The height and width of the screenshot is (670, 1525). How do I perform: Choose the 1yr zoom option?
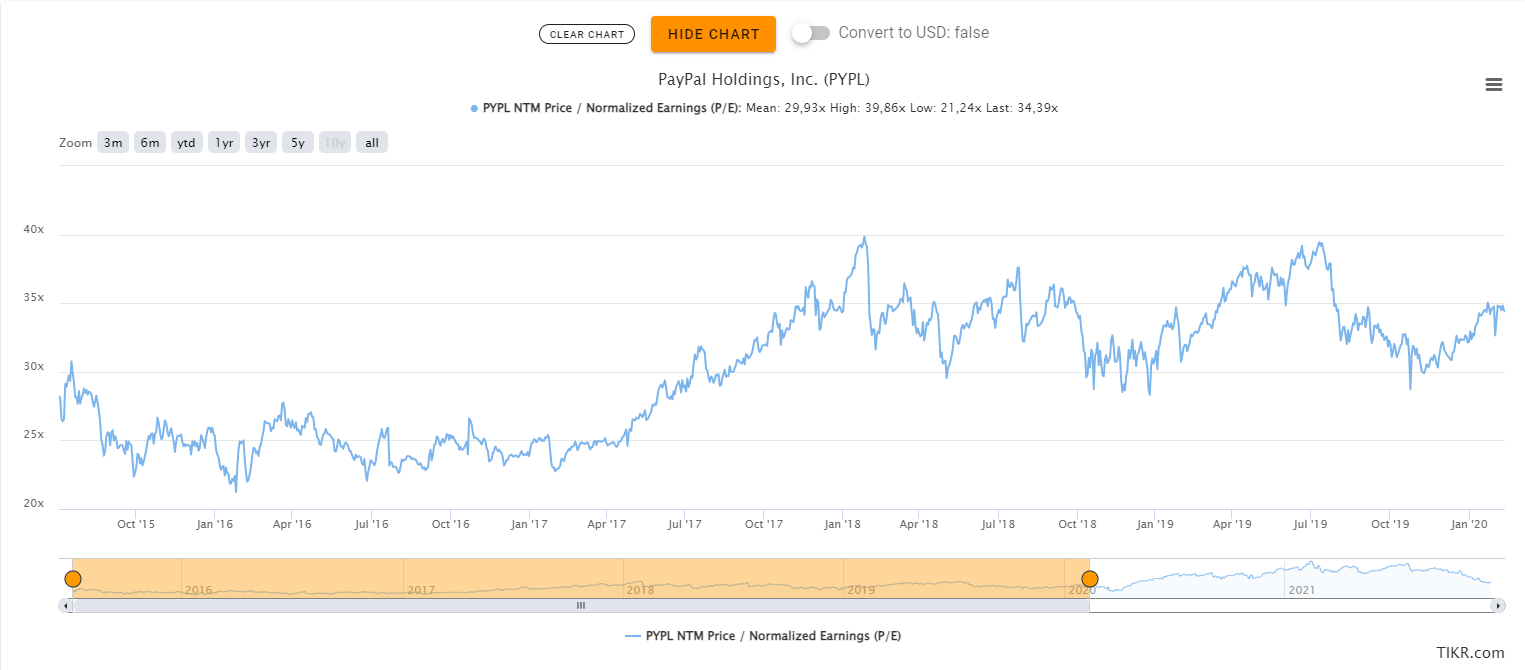pos(223,143)
